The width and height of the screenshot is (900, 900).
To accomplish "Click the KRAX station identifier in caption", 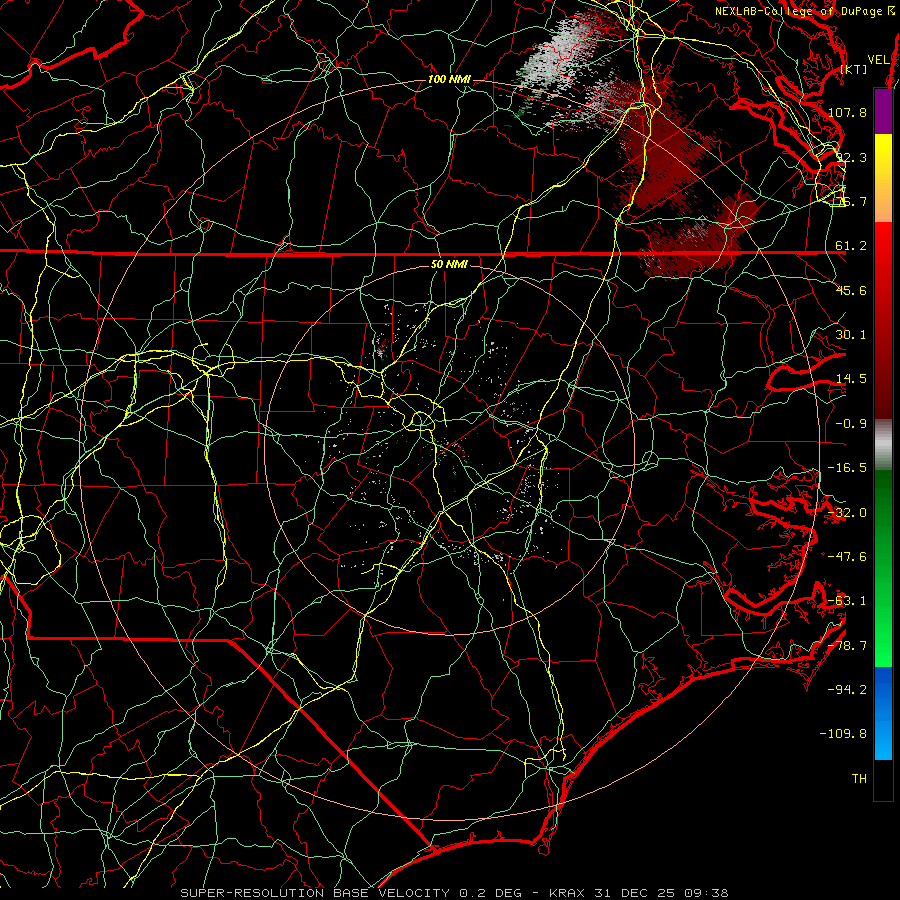I will click(x=565, y=893).
